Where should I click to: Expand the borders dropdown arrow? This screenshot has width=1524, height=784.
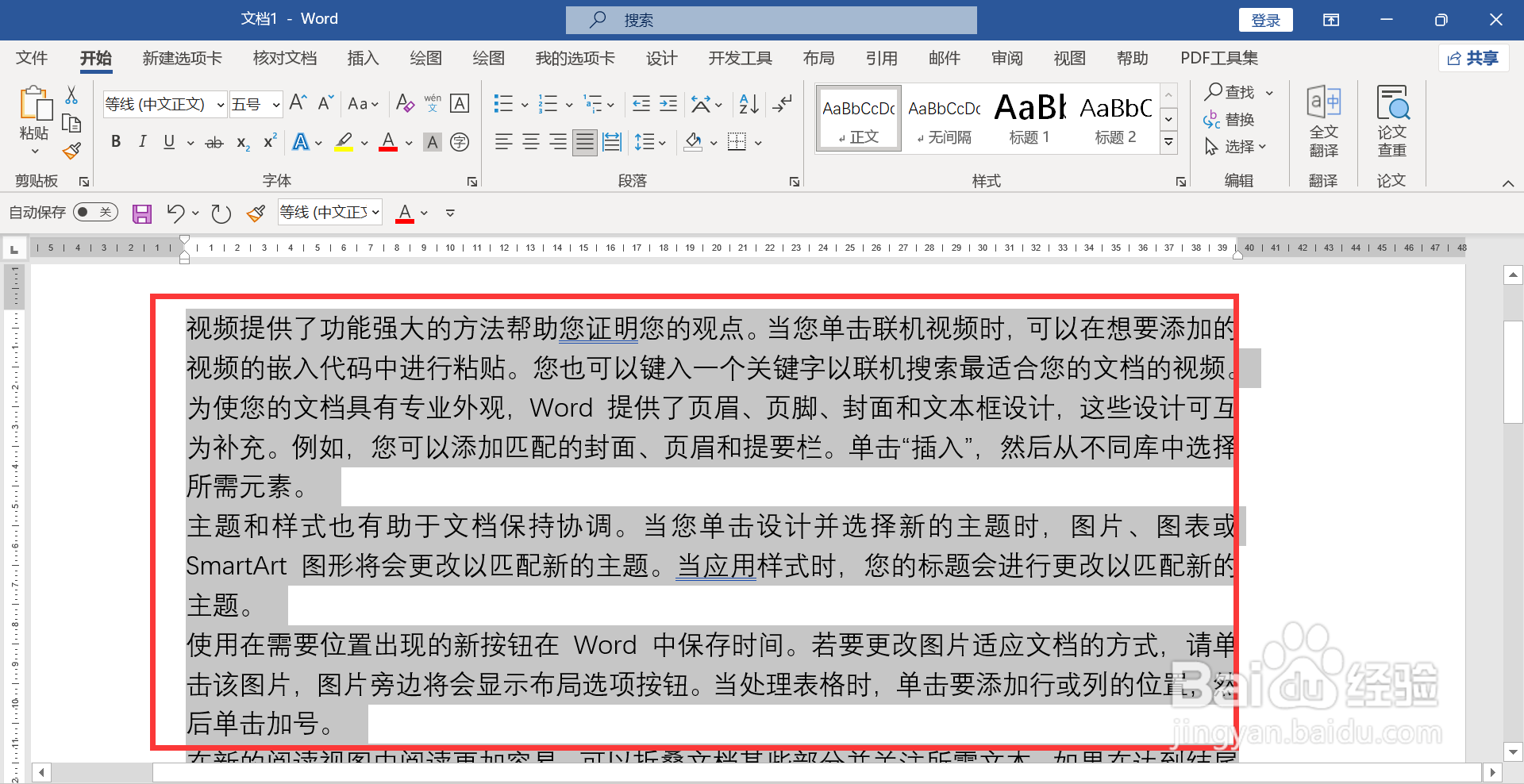coord(758,144)
